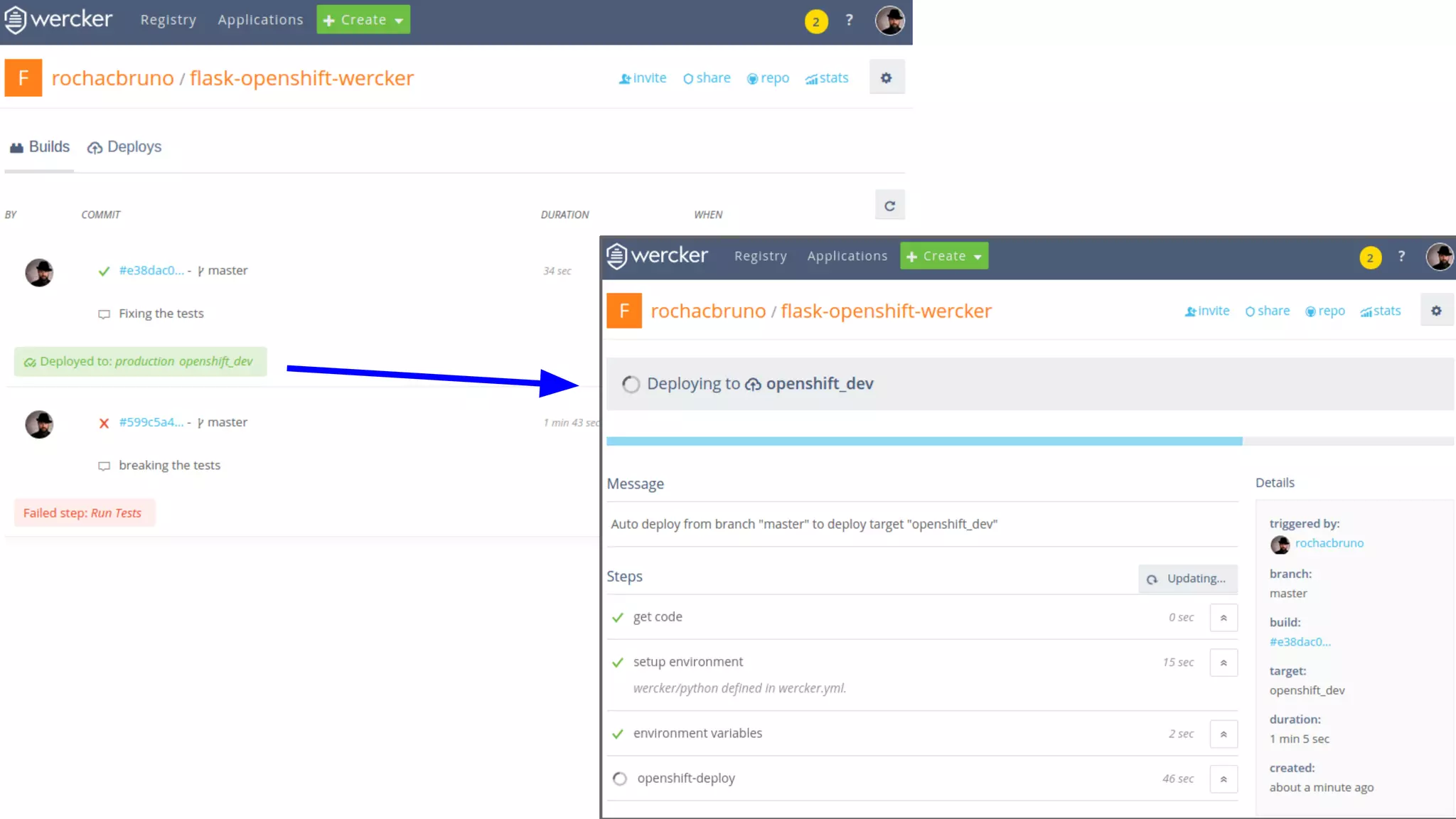
Task: Collapse the get code step
Action: [x=1223, y=618]
